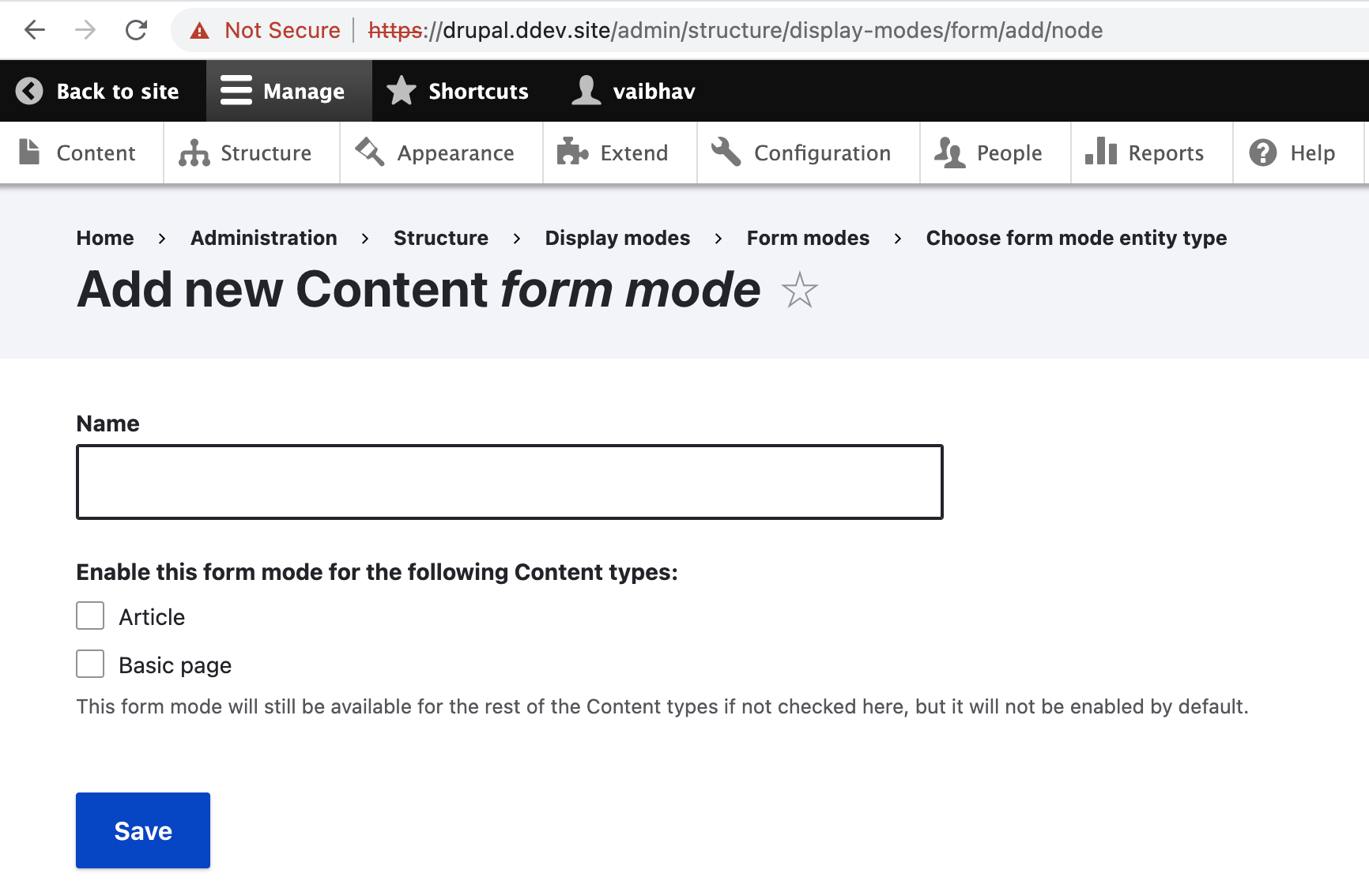Select the People users icon

click(949, 152)
